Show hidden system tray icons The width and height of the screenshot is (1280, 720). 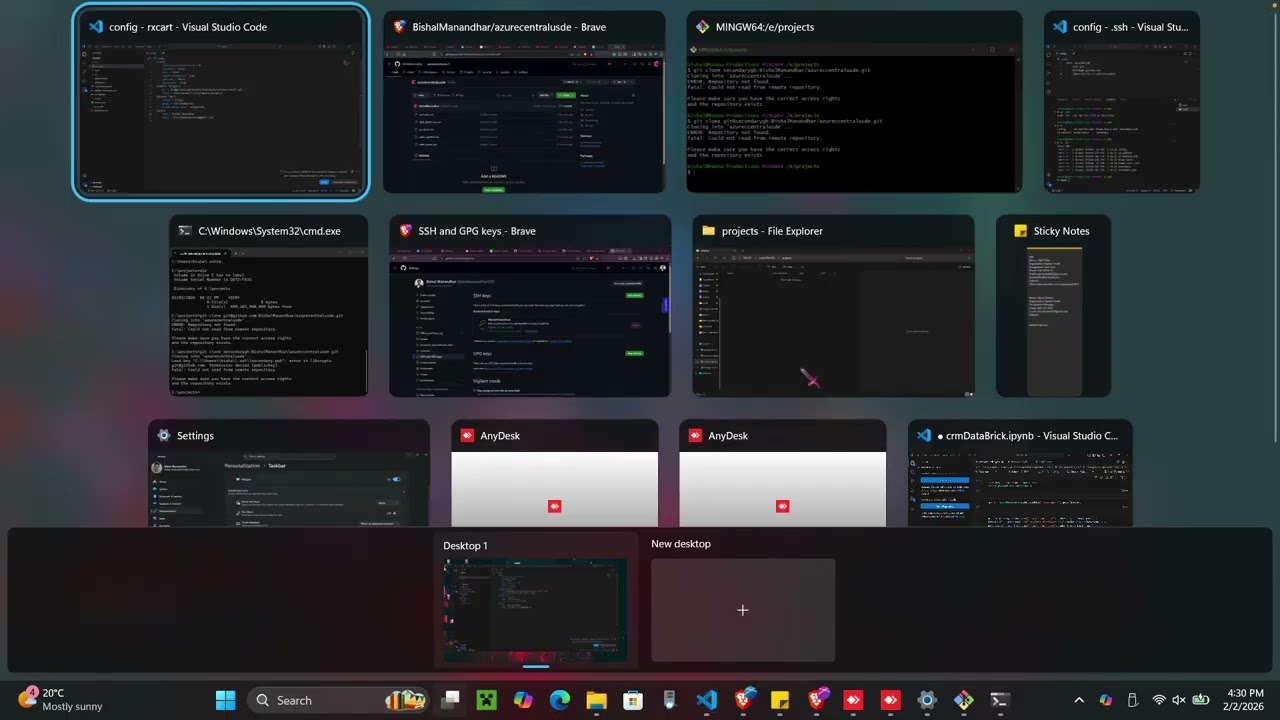tap(1079, 700)
